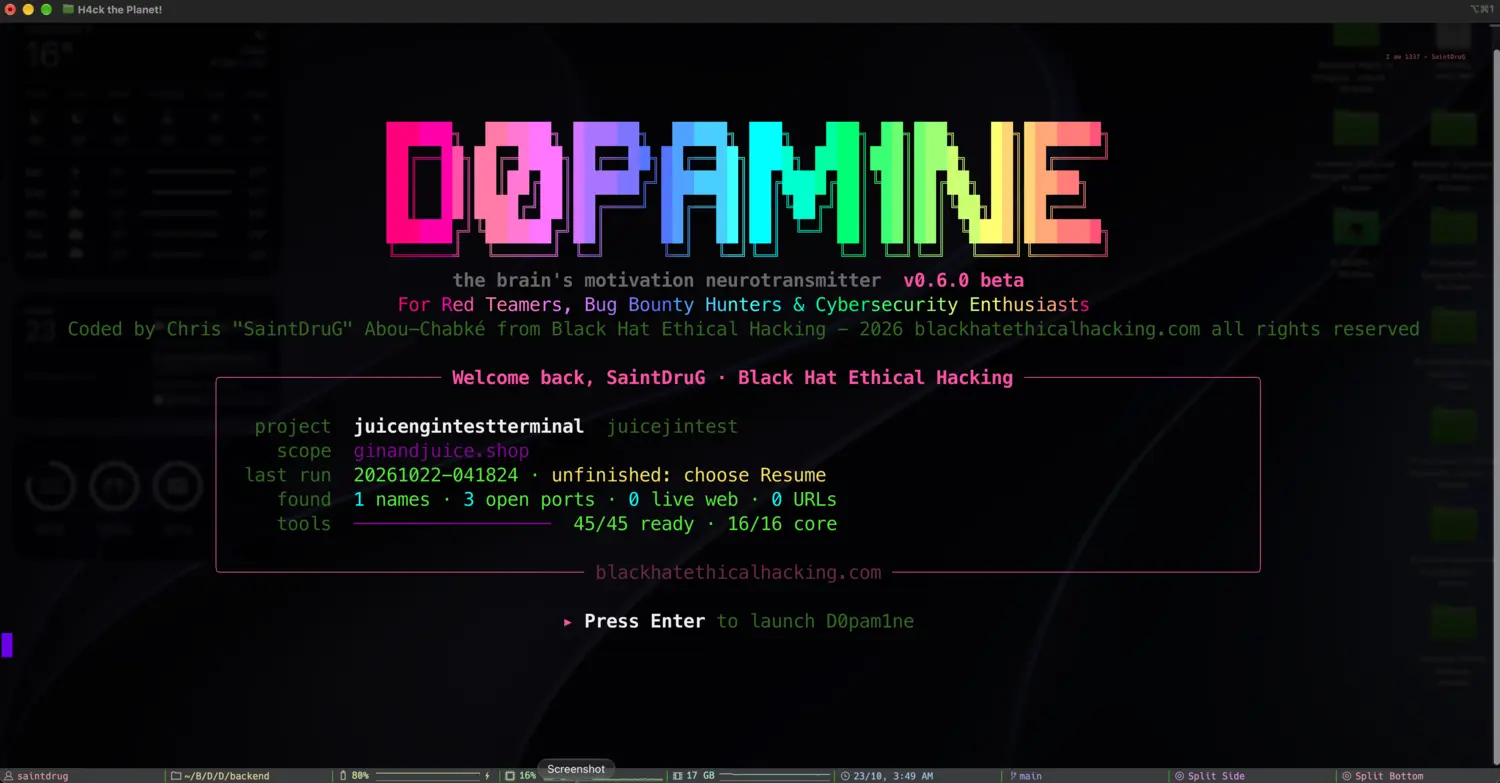This screenshot has width=1500, height=783.
Task: Click the "3 open ports" count
Action: 528,499
